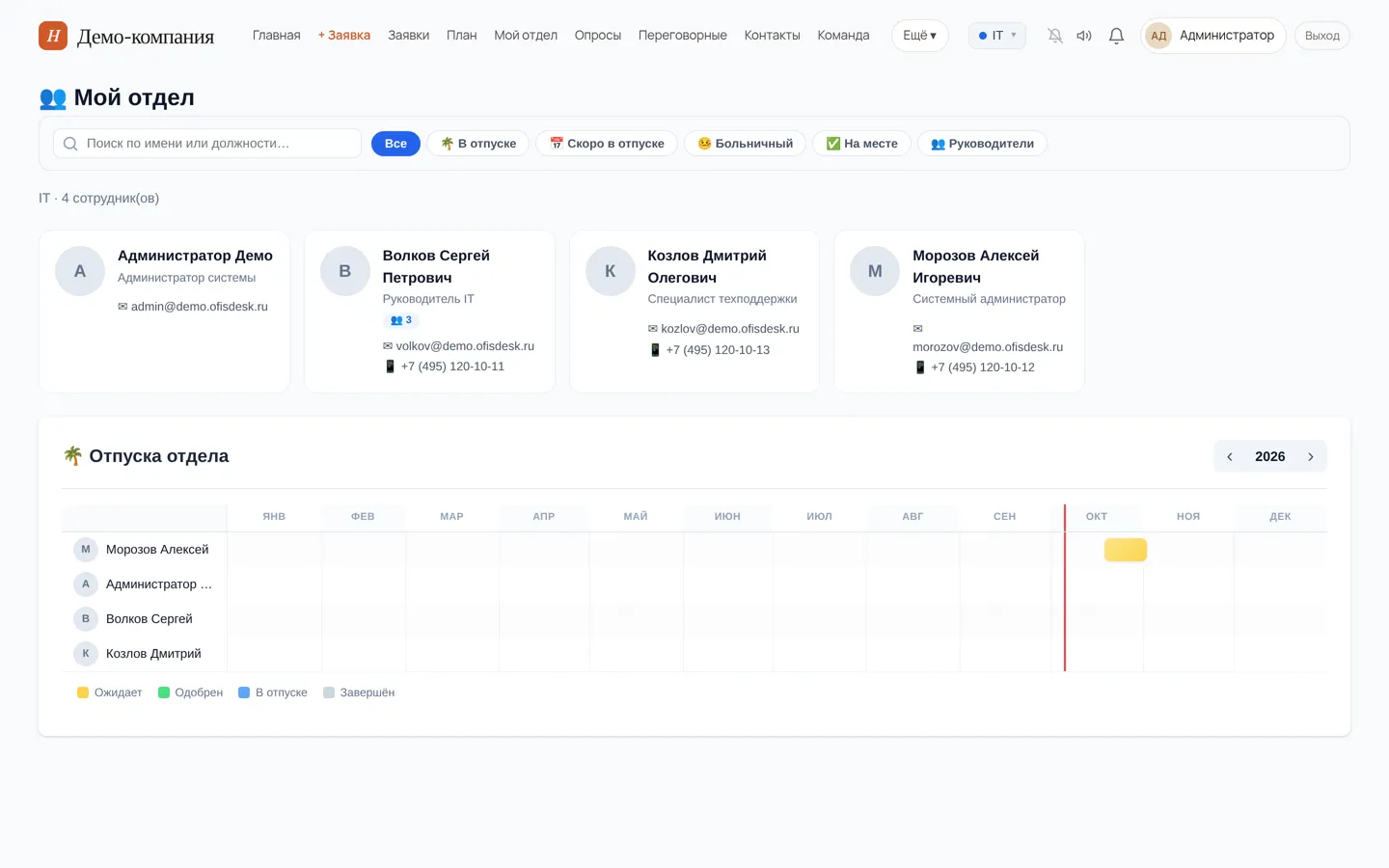The width and height of the screenshot is (1389, 868).
Task: Click the ДЕК month header
Action: click(x=1280, y=517)
